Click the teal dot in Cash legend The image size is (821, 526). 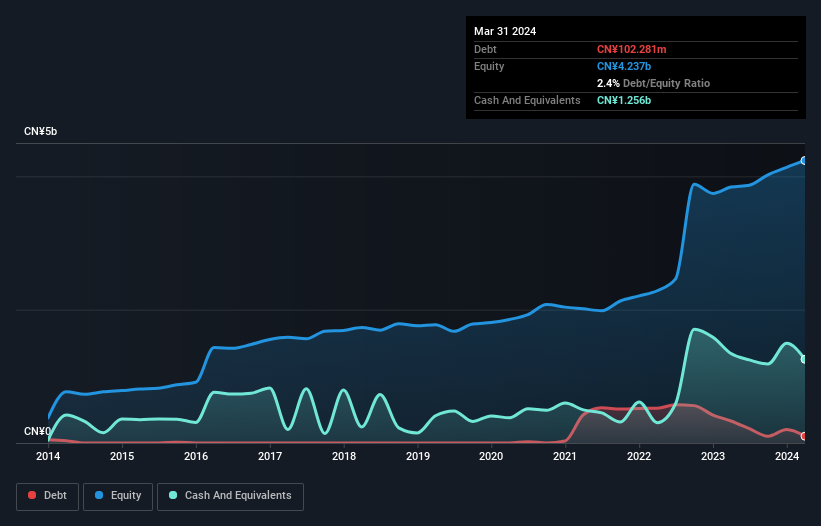[173, 495]
